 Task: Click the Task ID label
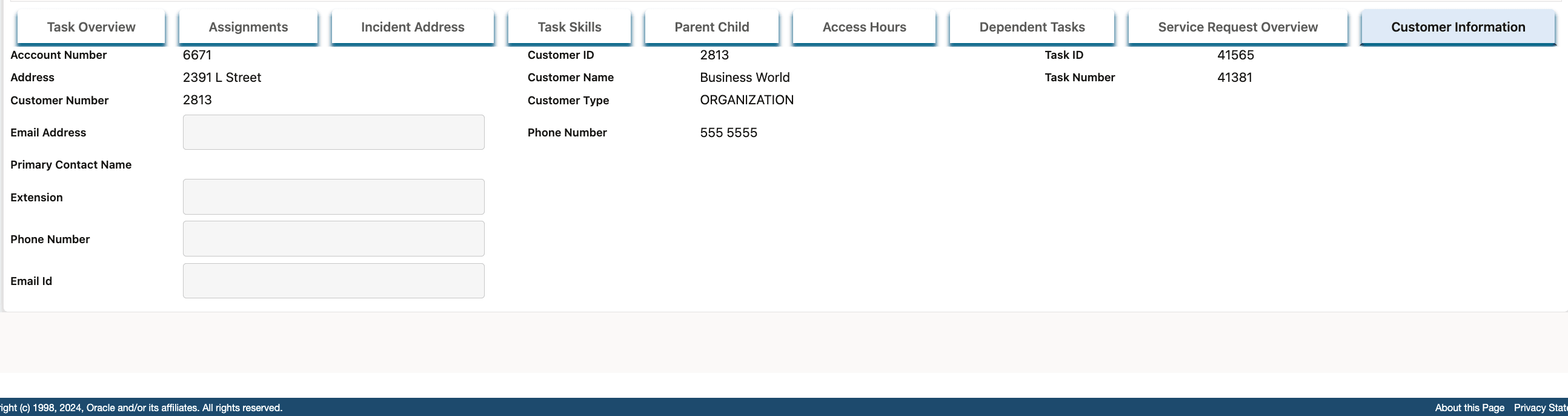1064,55
